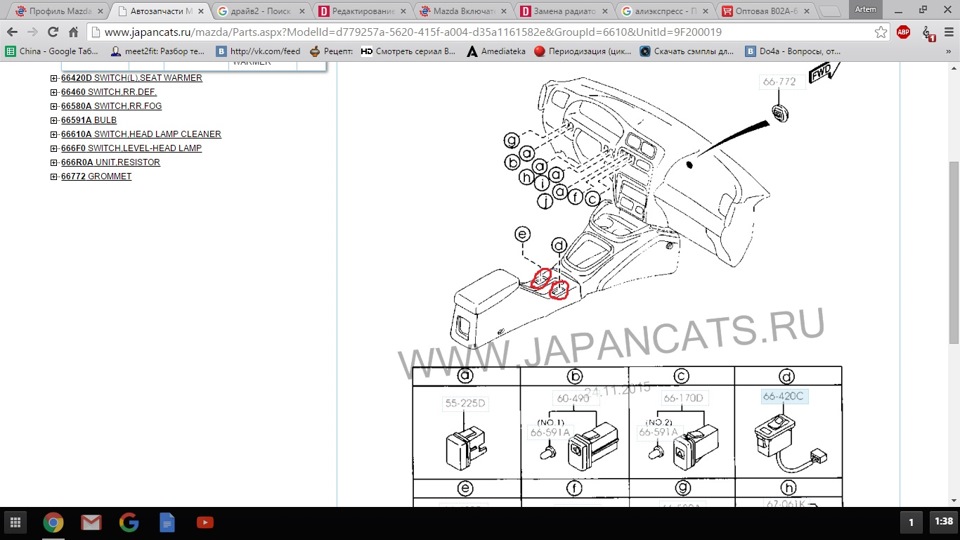The height and width of the screenshot is (540, 960).
Task: Open the AdBlock Plus extension icon
Action: [x=903, y=32]
